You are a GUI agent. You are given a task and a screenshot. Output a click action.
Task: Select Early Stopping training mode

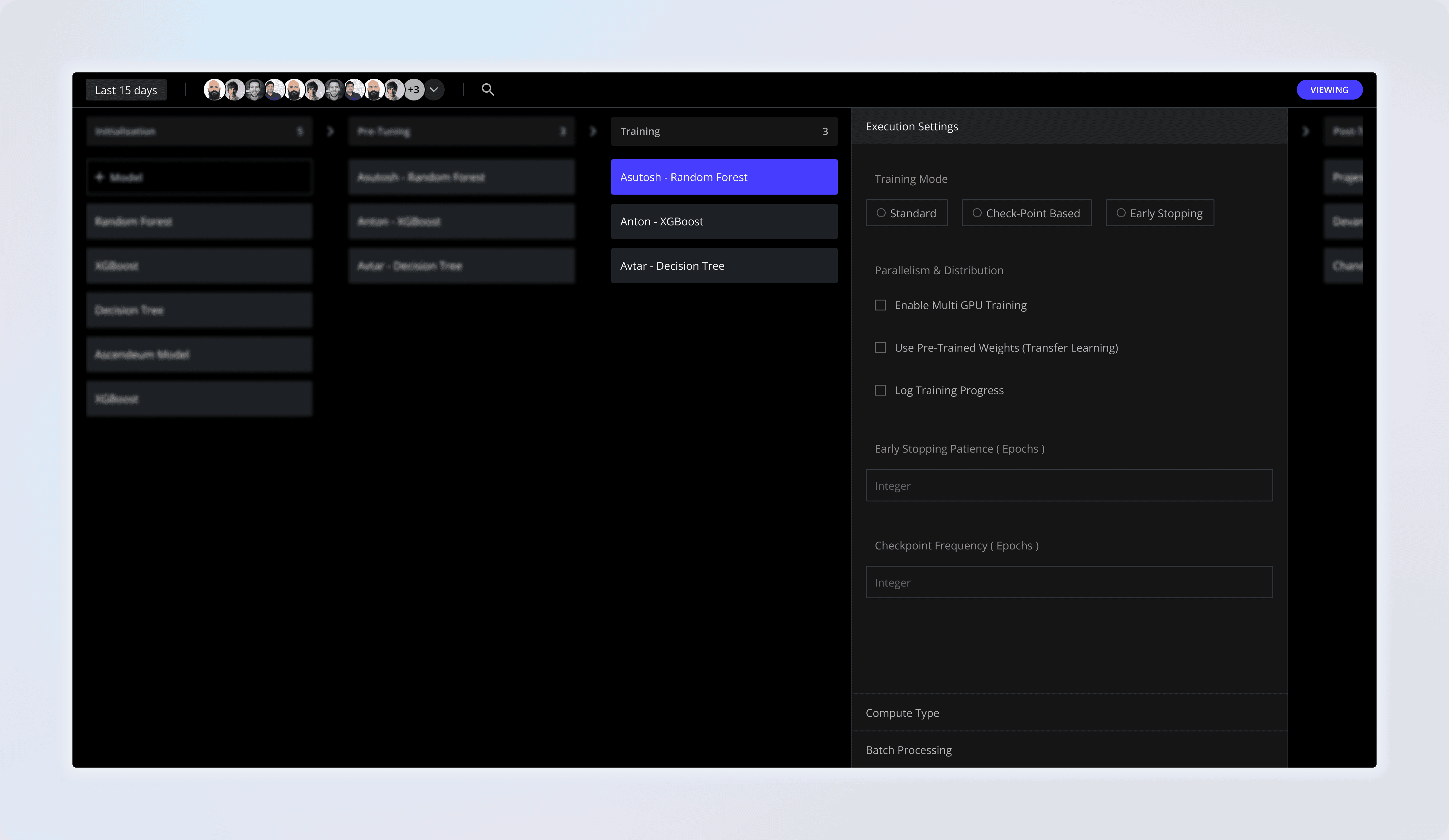1159,213
